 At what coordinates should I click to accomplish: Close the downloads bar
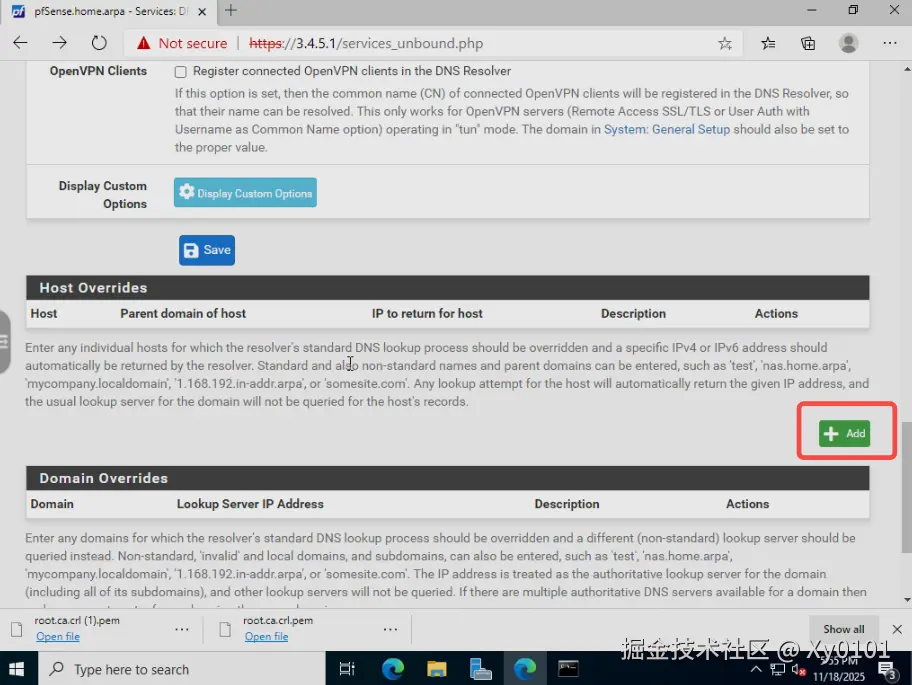[897, 629]
